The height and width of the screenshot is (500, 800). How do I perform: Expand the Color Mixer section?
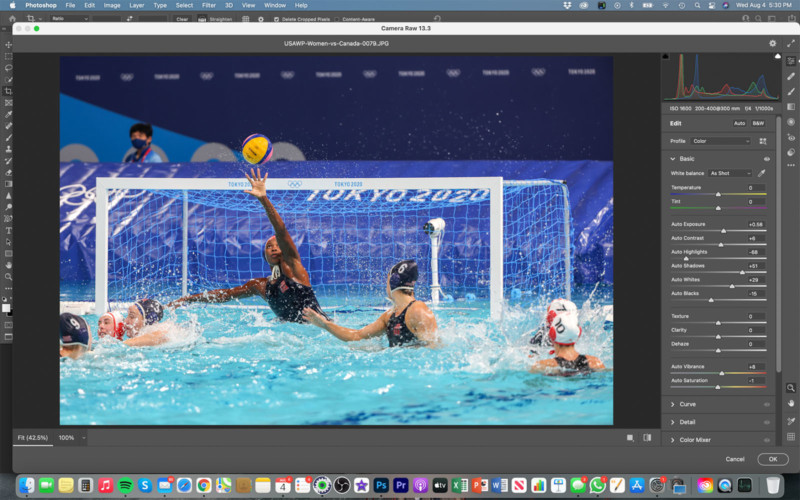coord(672,440)
